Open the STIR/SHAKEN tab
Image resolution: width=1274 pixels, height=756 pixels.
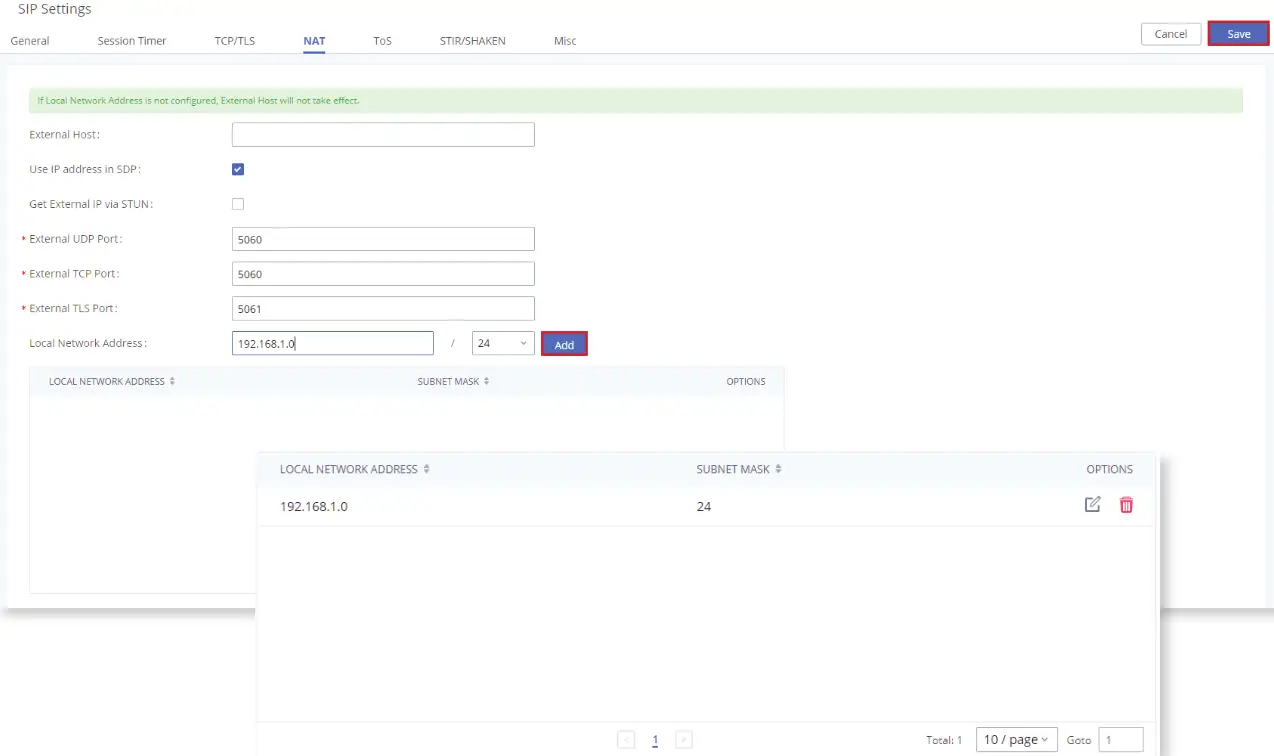473,41
